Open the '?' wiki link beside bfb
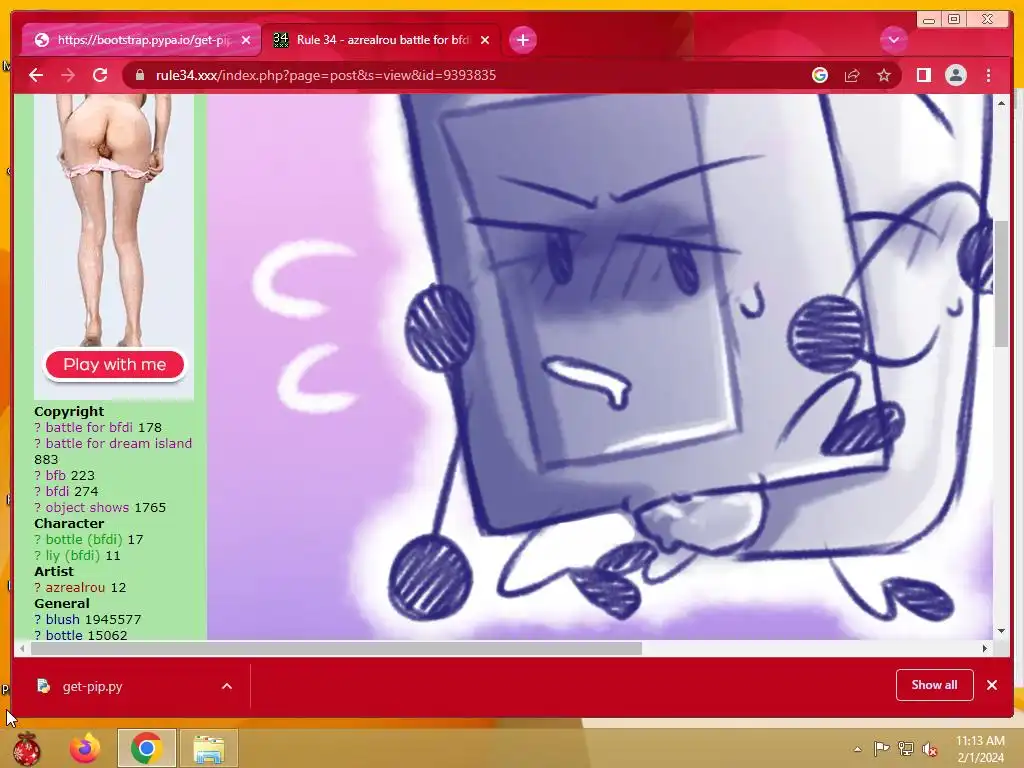Image resolution: width=1024 pixels, height=768 pixels. pos(37,475)
